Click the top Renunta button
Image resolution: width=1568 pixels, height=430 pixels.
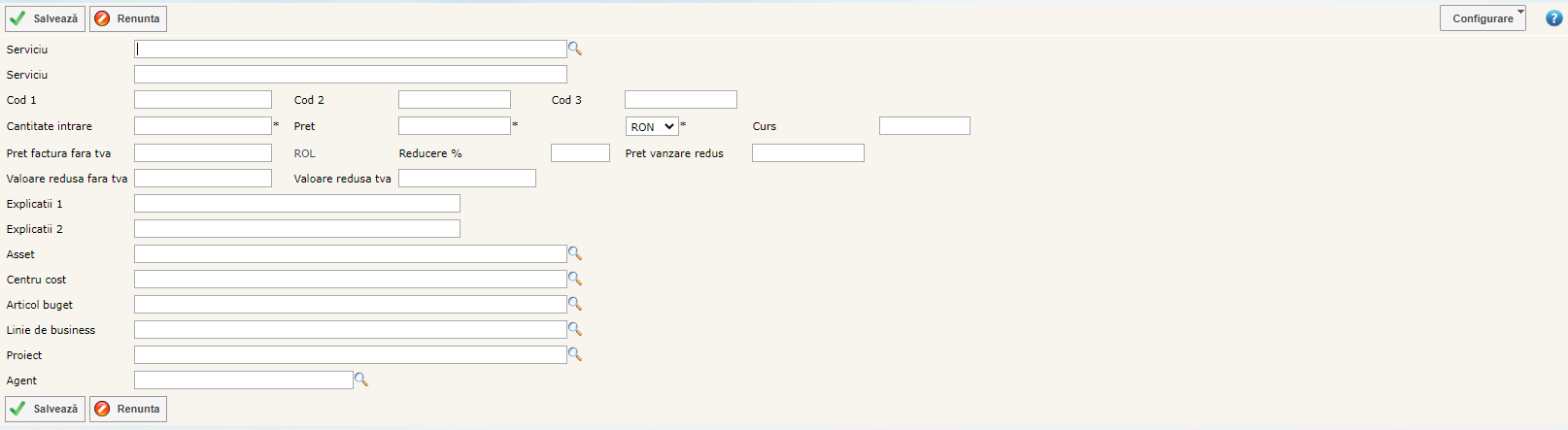128,18
